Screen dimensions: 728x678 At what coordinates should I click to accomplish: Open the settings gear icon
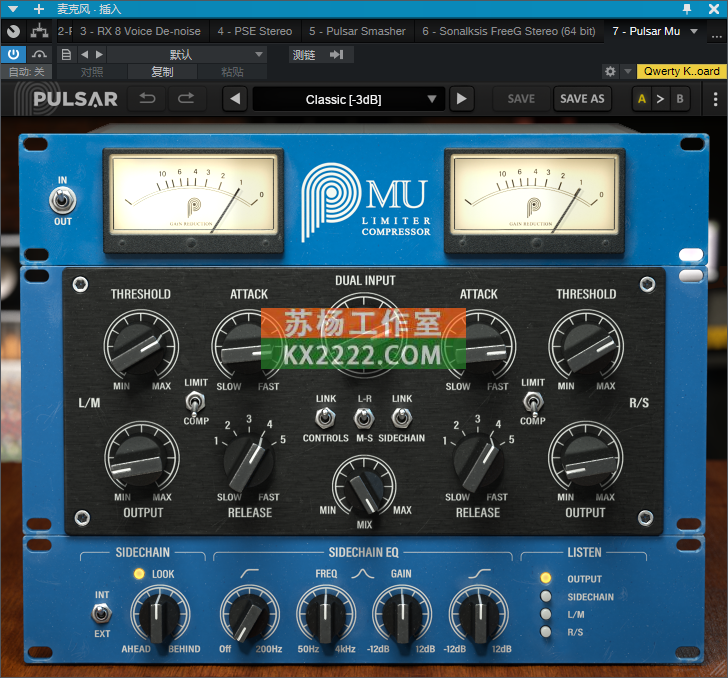[610, 72]
